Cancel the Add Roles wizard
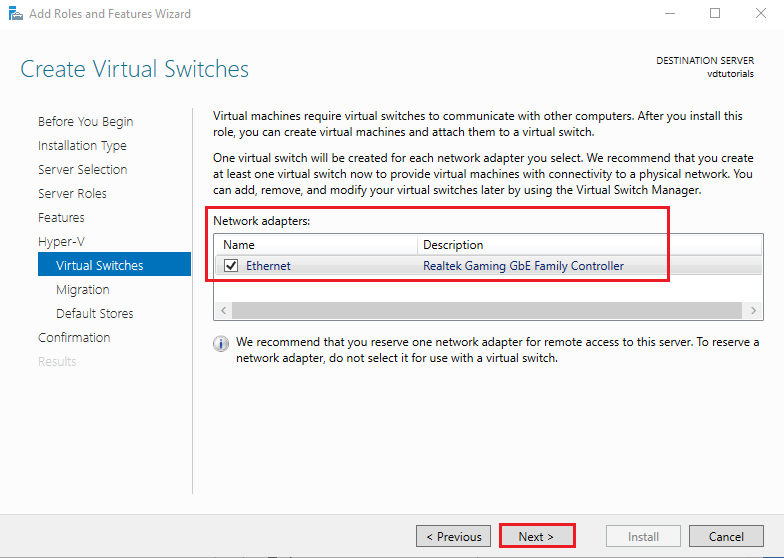The width and height of the screenshot is (784, 558). pos(726,536)
